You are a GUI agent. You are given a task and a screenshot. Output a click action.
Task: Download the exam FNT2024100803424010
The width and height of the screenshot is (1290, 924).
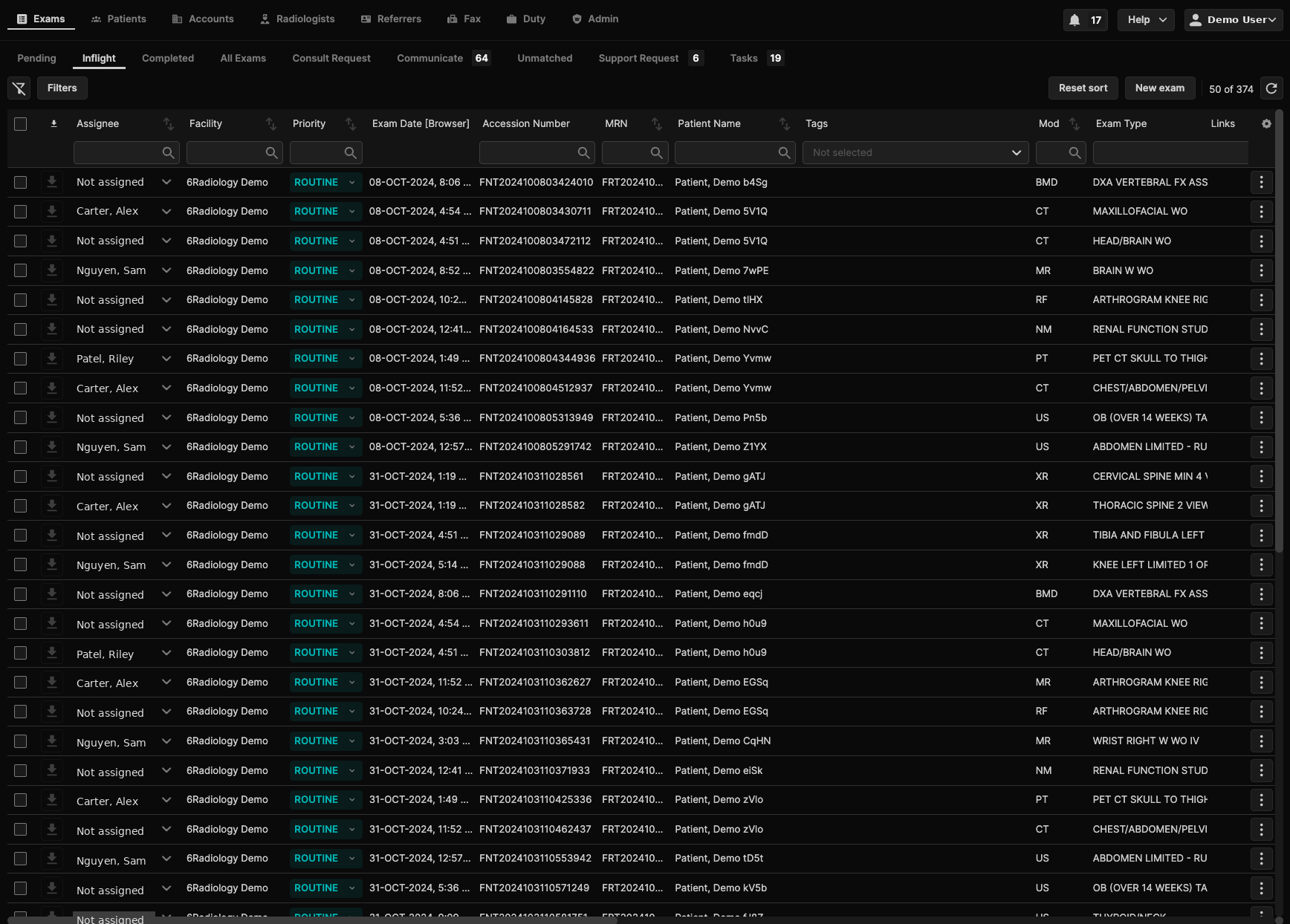[x=52, y=182]
